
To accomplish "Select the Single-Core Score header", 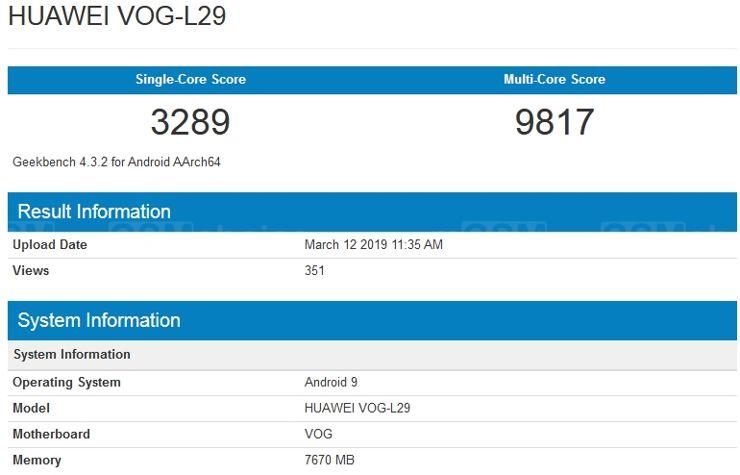I will 191,79.
